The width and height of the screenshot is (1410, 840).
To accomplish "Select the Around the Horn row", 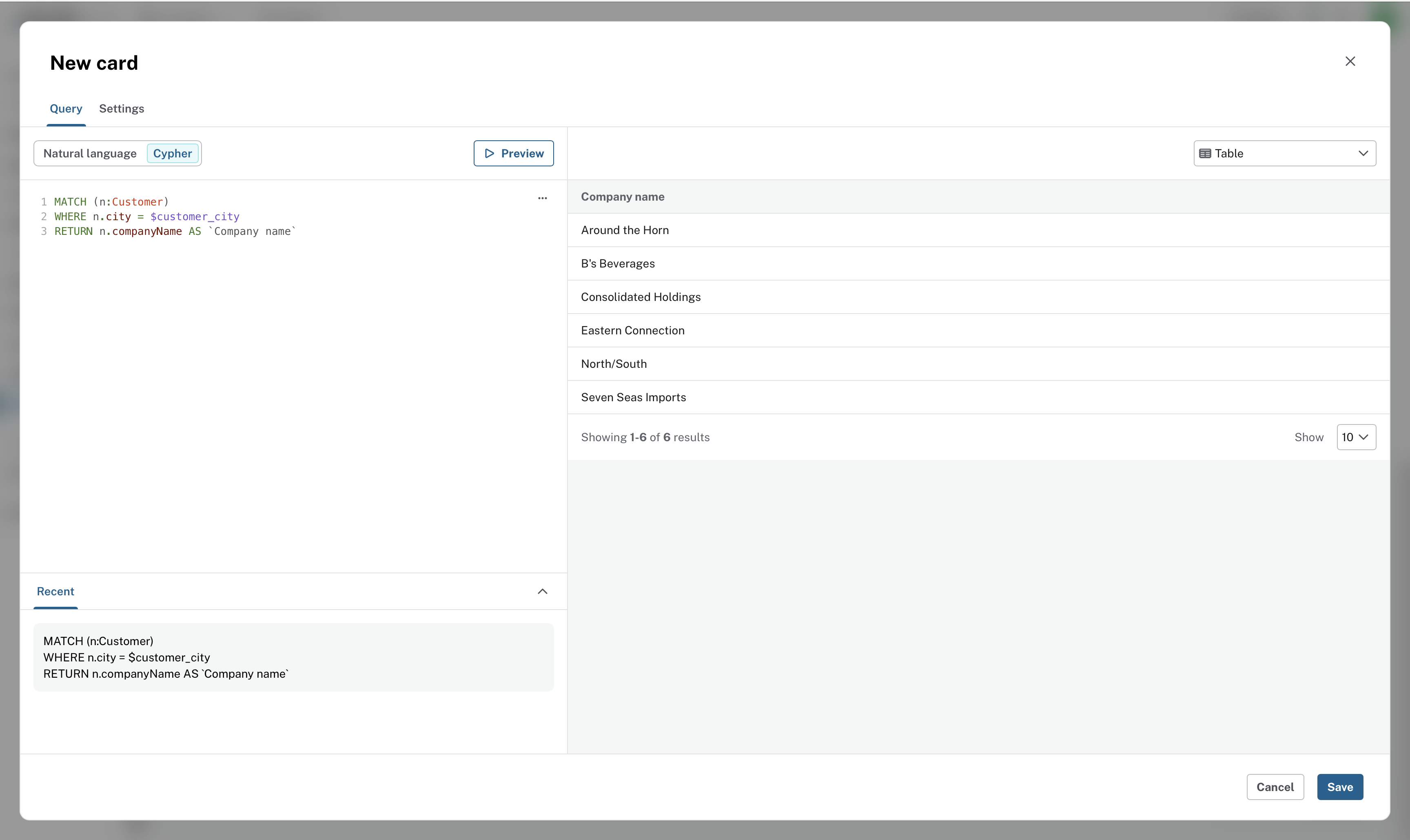I will (x=625, y=230).
